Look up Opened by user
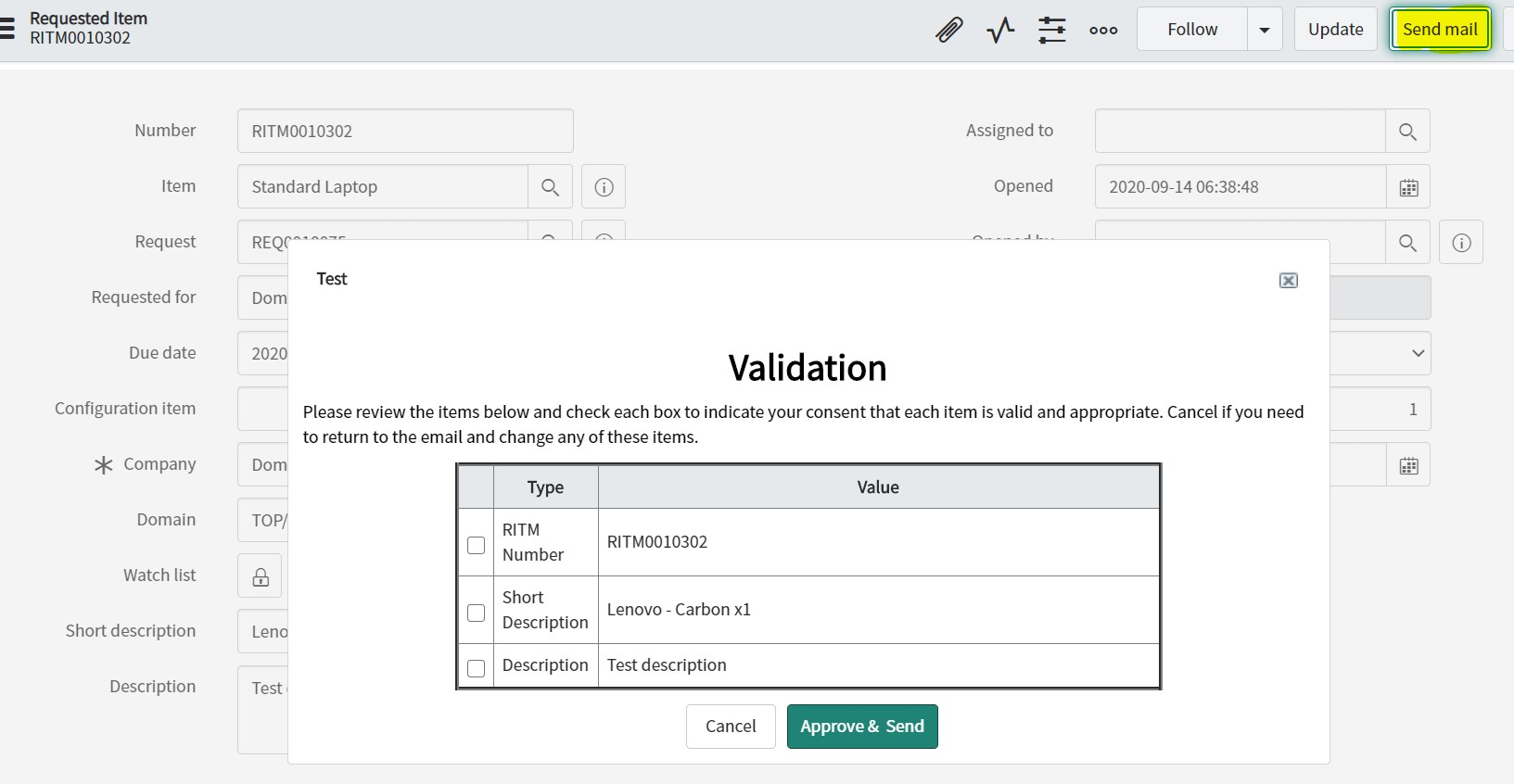 pos(1407,243)
